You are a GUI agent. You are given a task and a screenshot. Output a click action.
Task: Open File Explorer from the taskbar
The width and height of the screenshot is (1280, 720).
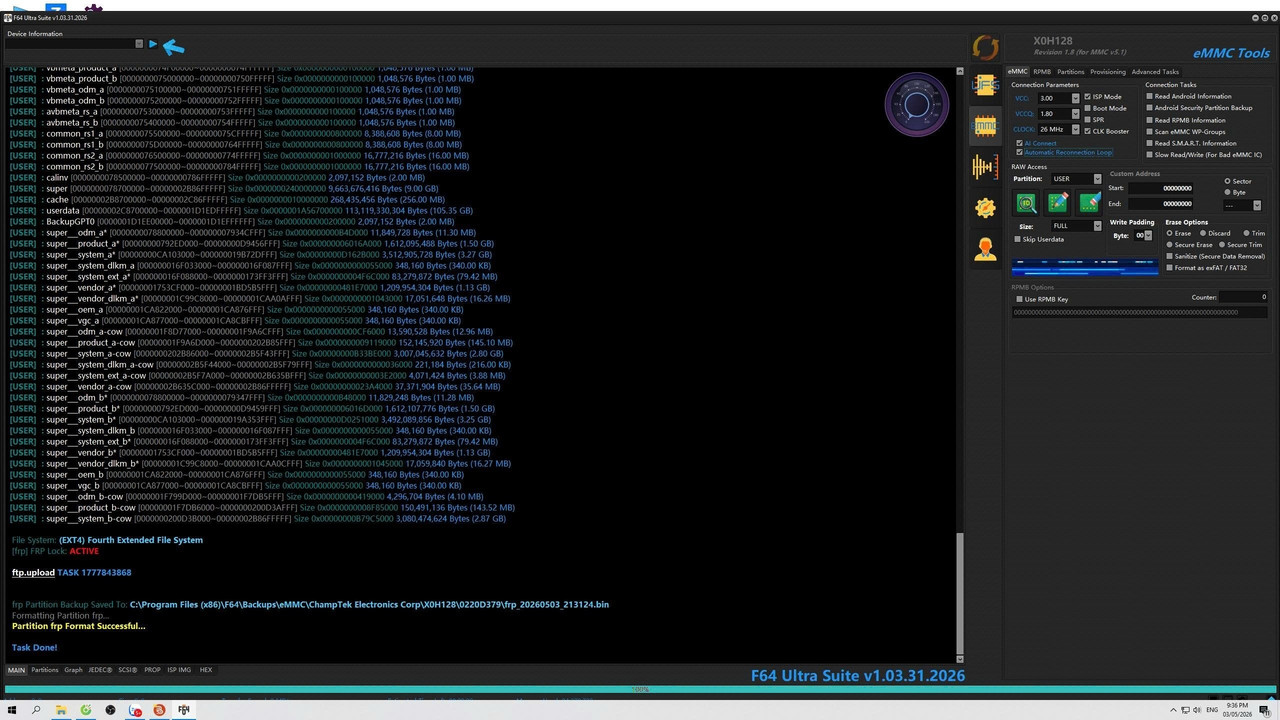click(61, 710)
